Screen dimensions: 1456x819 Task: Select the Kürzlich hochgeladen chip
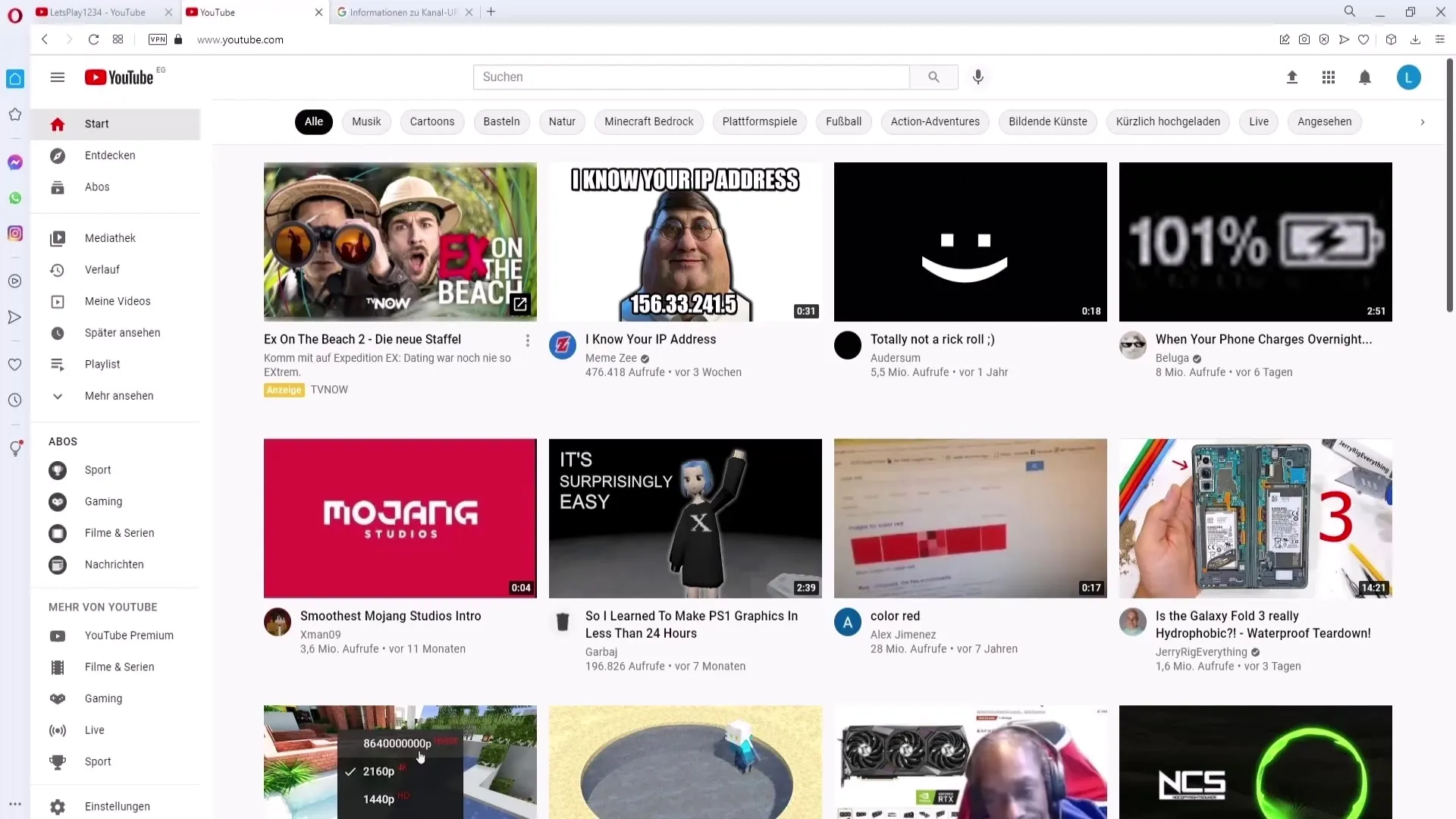click(1168, 122)
